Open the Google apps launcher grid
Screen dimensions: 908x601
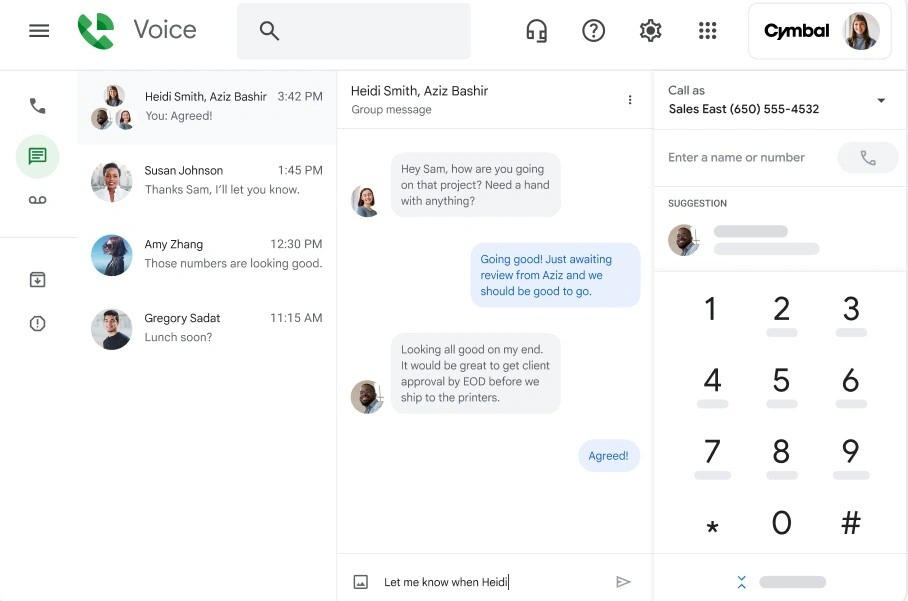(708, 30)
